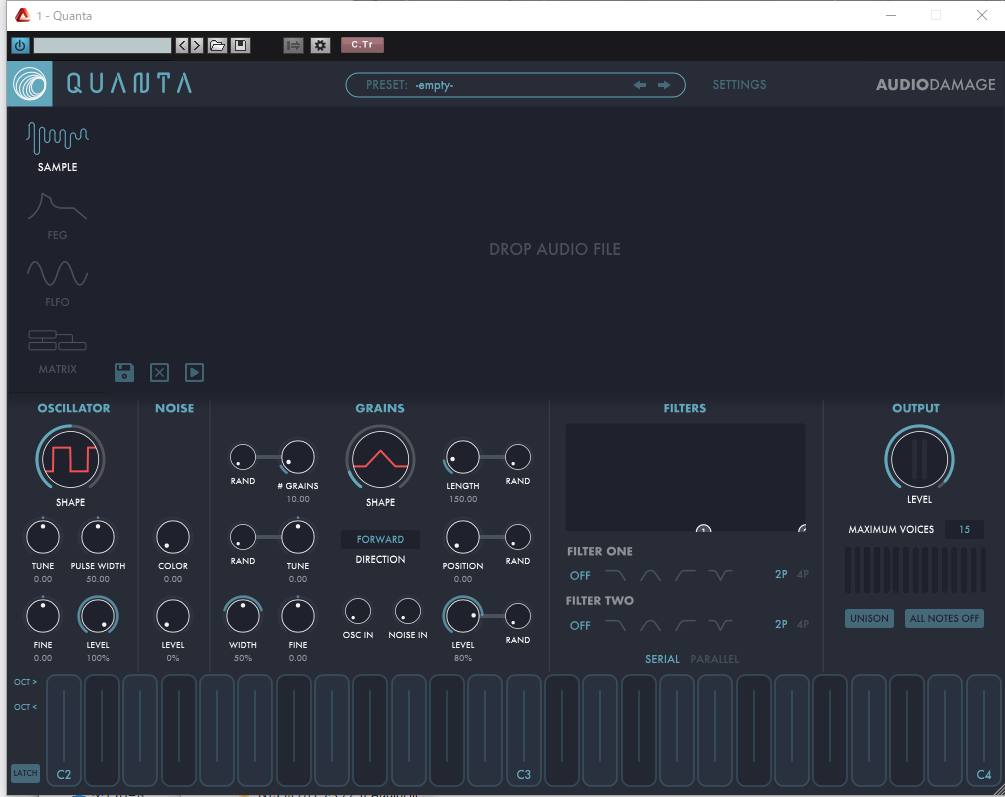Play the C3 key on keyboard
The width and height of the screenshot is (1005, 797).
(x=524, y=730)
